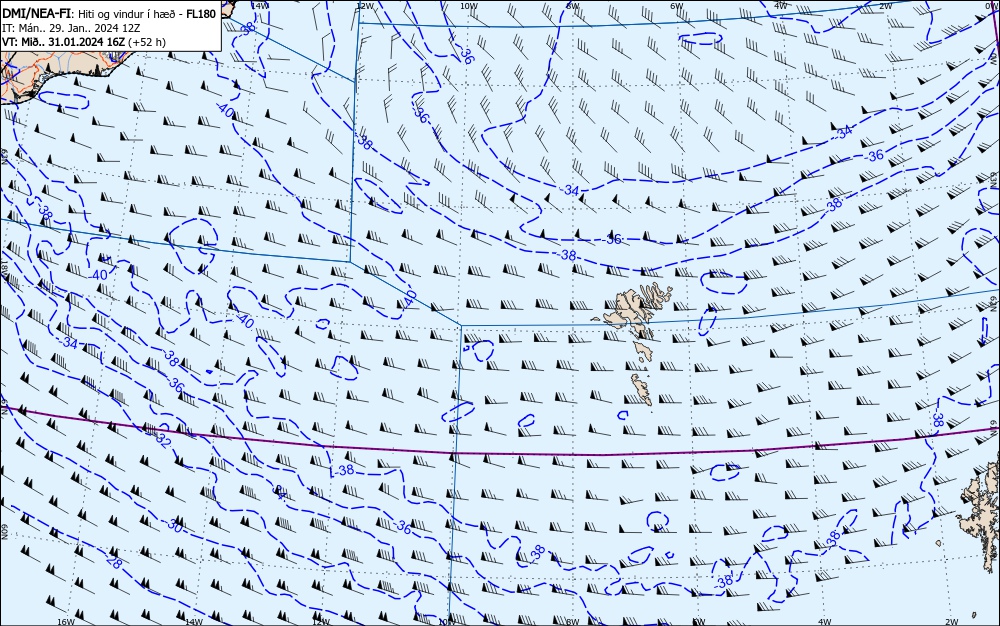Click the southernmost Faroe island Suðuroy
Viewport: 1000px width, 626px height.
pyautogui.click(x=642, y=389)
